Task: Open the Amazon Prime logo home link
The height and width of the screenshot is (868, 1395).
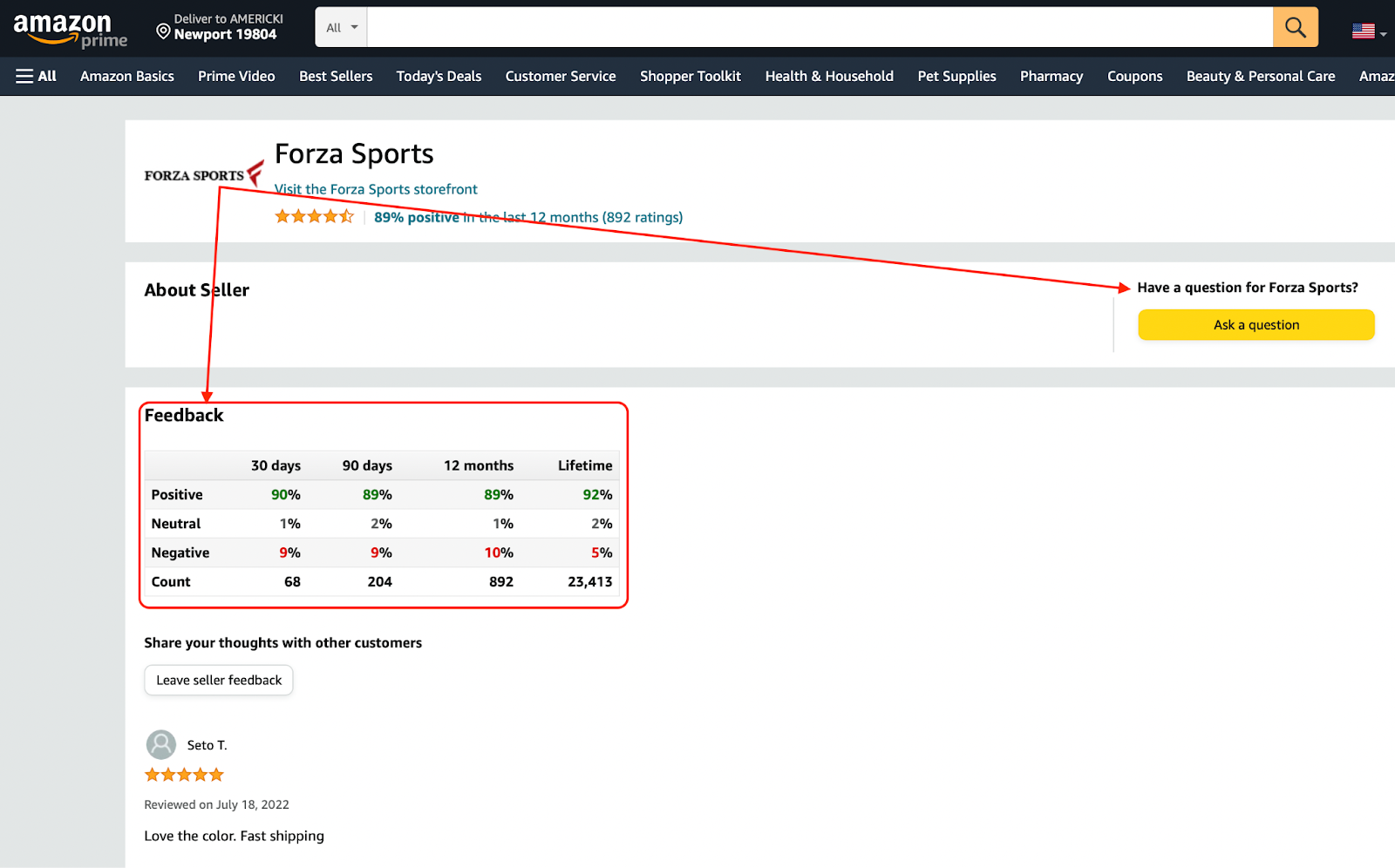Action: click(x=70, y=30)
